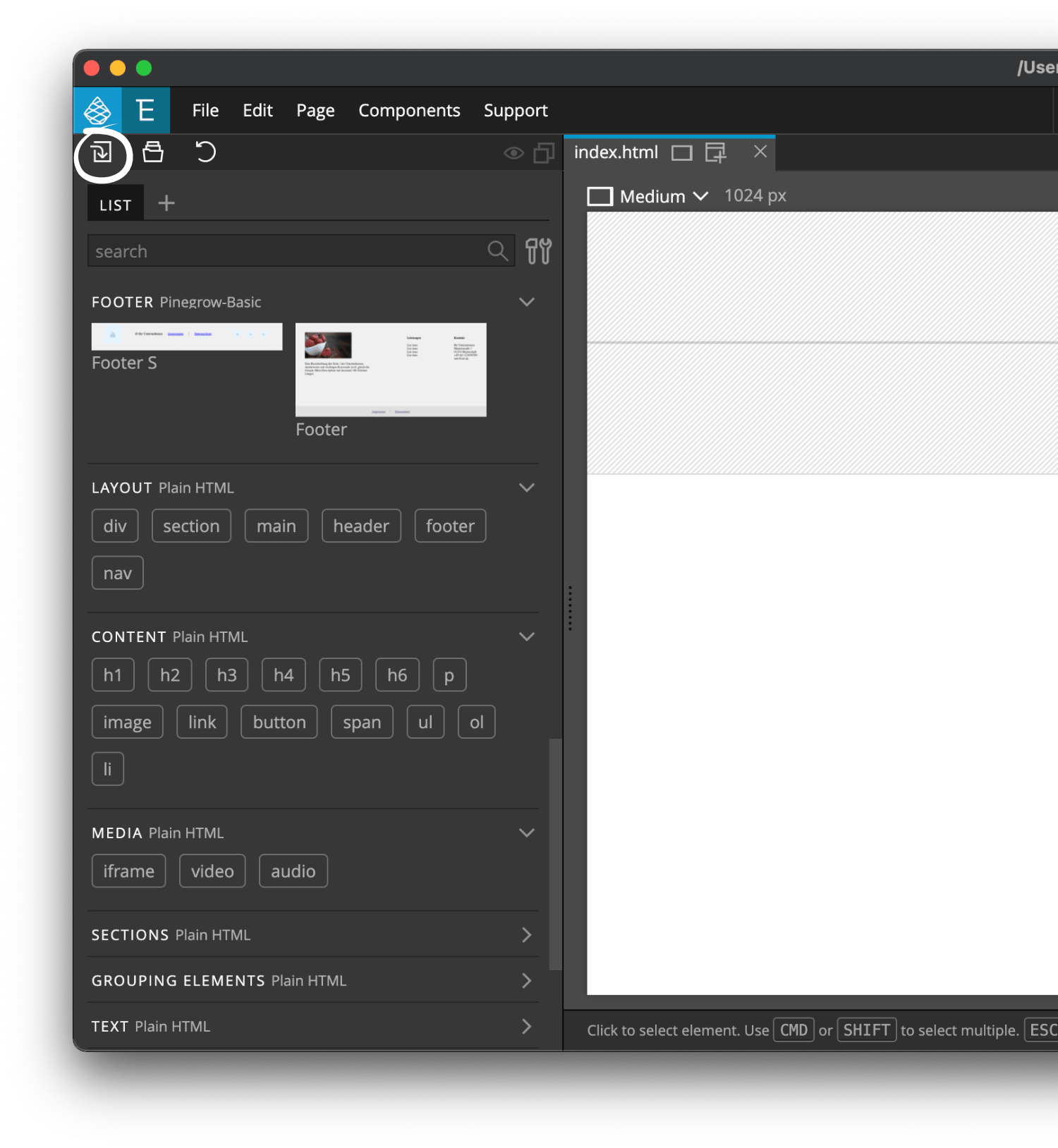
Task: Click the refresh circular arrow icon
Action: 205,152
